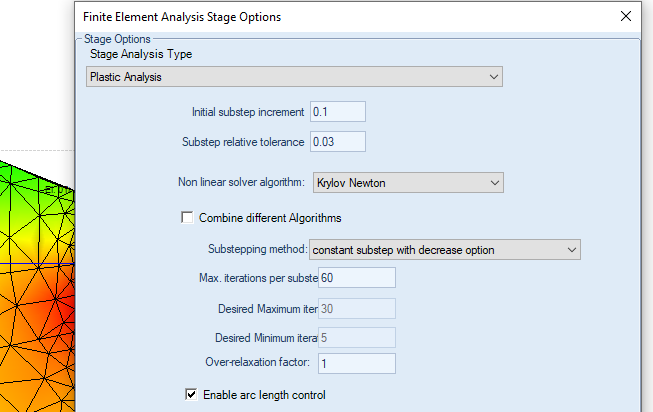Click the Initial substep increment field
The height and width of the screenshot is (412, 653).
pos(338,112)
